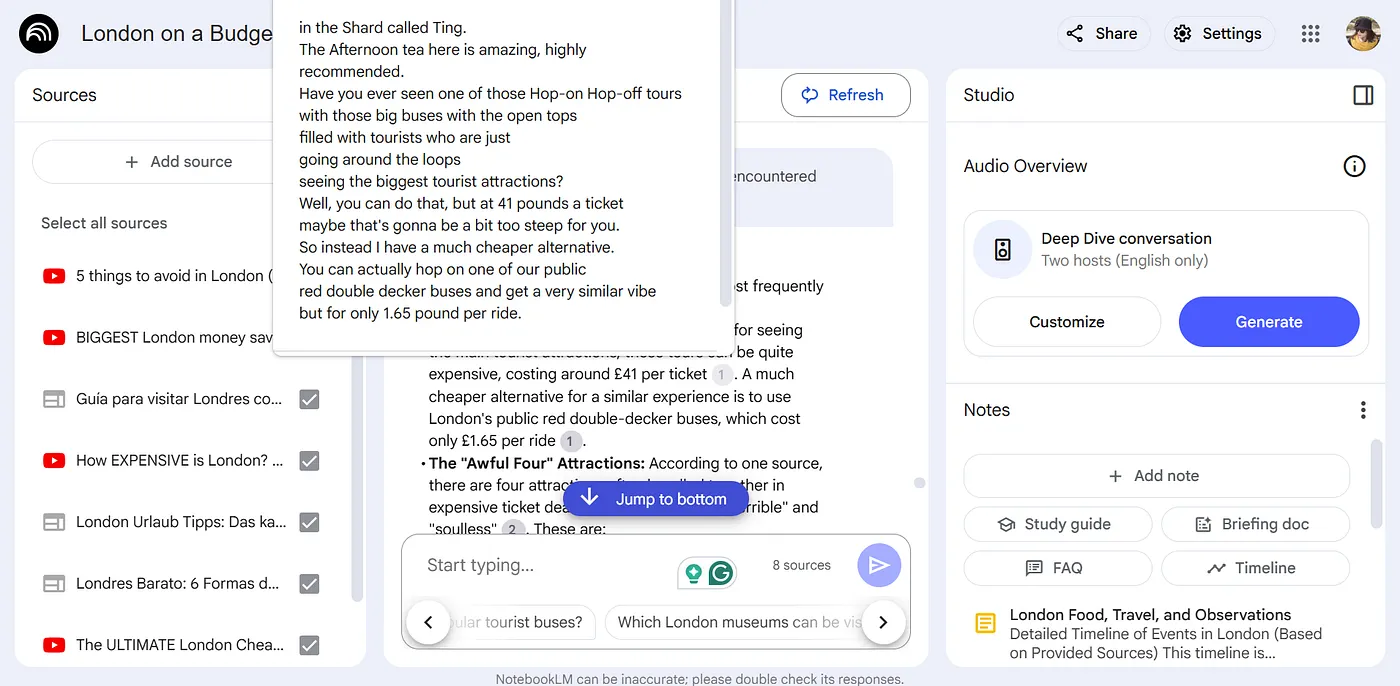Toggle checkbox for Londres Barato: 6 Formas
1400x686 pixels.
click(x=310, y=584)
